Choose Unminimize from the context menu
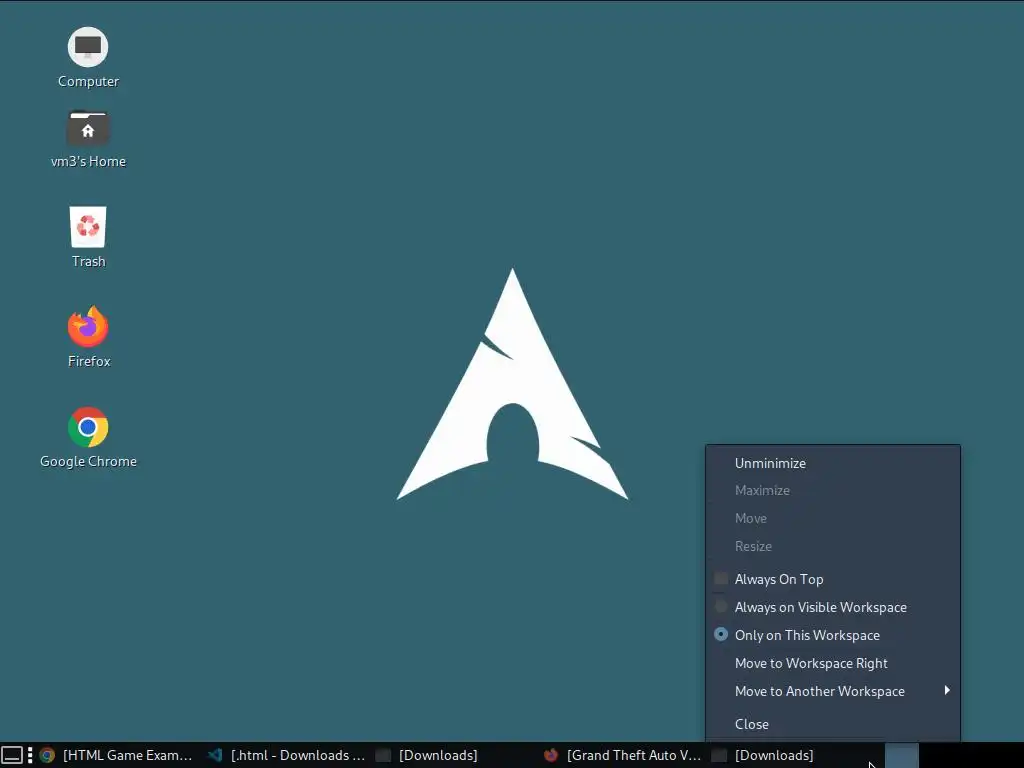 pyautogui.click(x=833, y=463)
